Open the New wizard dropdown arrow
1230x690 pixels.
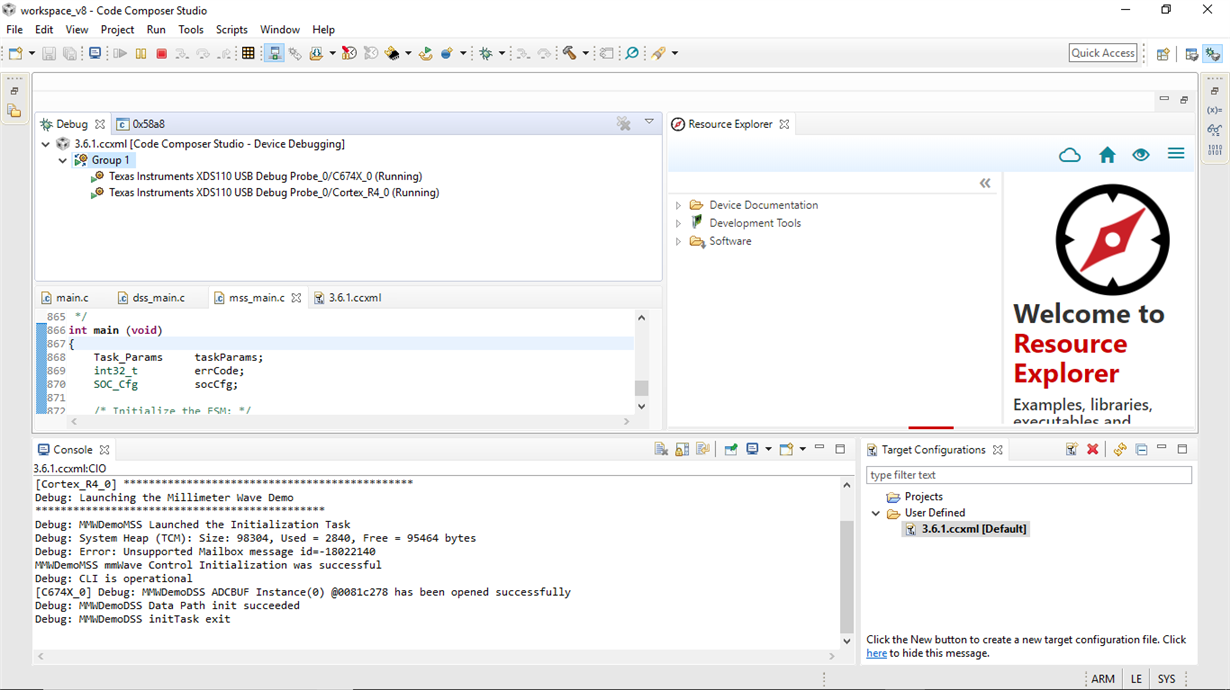32,53
